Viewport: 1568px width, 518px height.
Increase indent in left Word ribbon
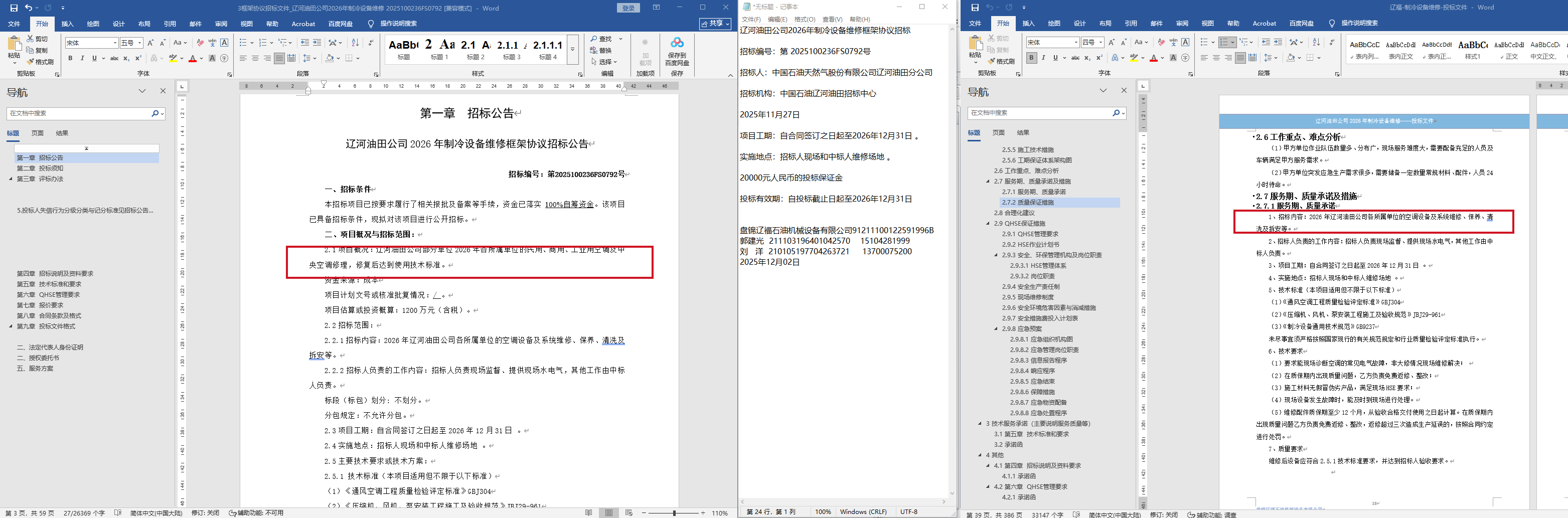tap(317, 43)
